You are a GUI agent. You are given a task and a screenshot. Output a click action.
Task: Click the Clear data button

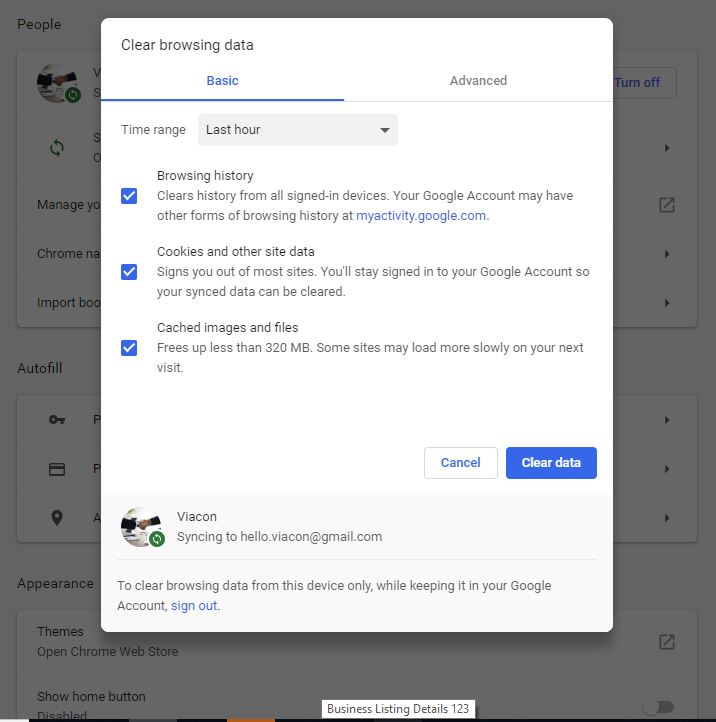point(551,463)
